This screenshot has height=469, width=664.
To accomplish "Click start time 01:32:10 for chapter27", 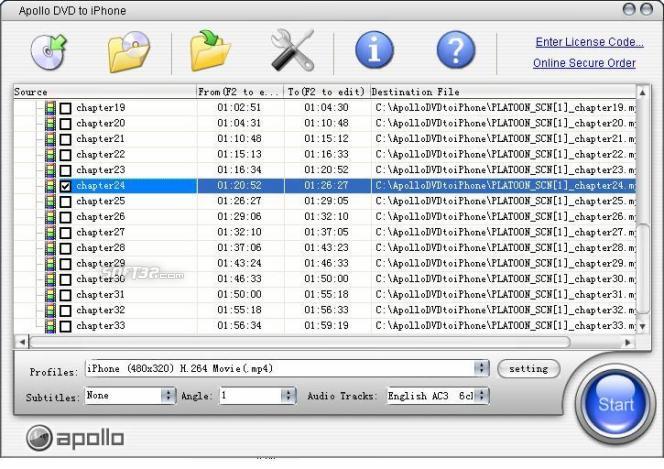I will (239, 232).
